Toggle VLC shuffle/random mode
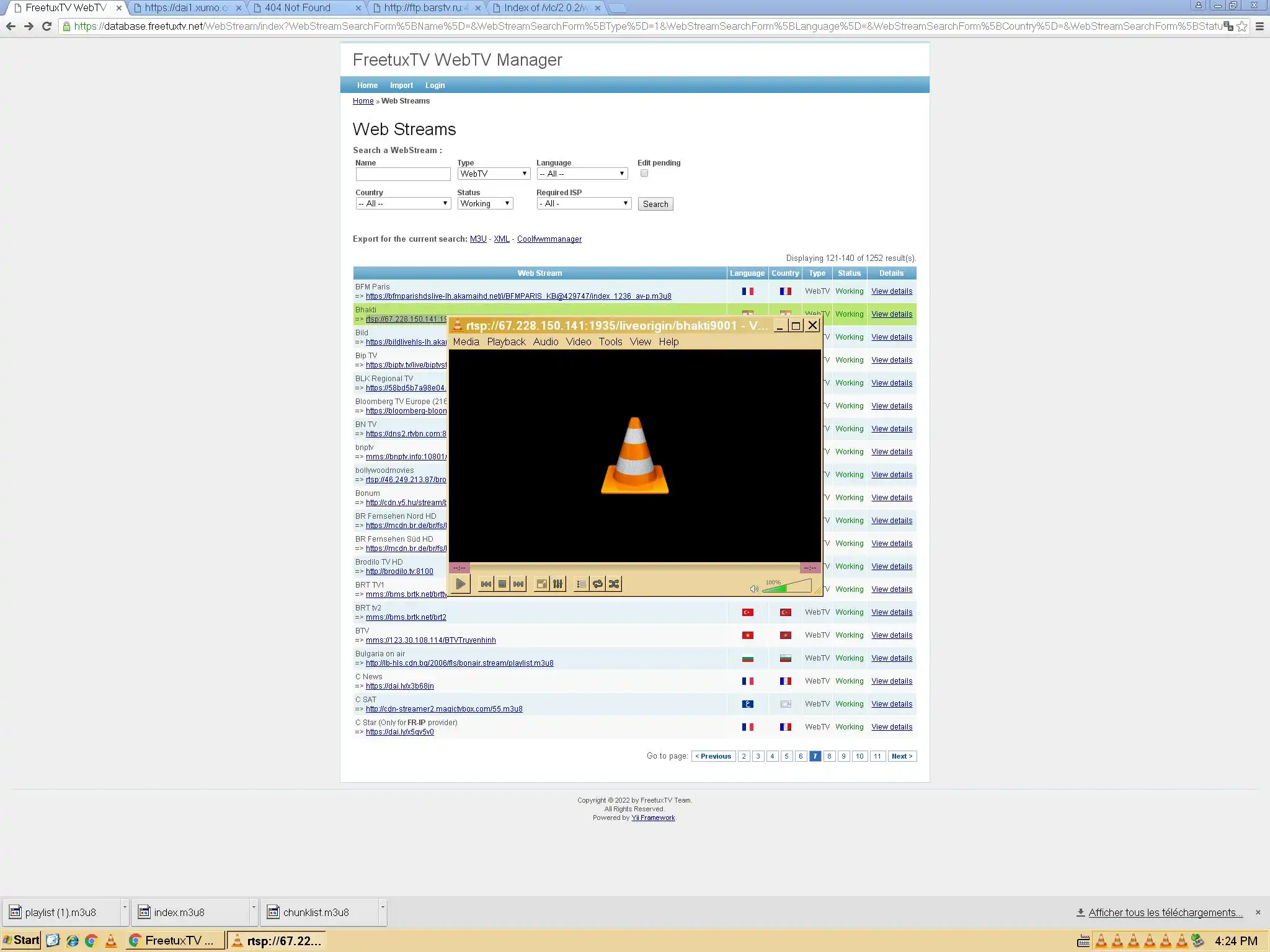 614,584
